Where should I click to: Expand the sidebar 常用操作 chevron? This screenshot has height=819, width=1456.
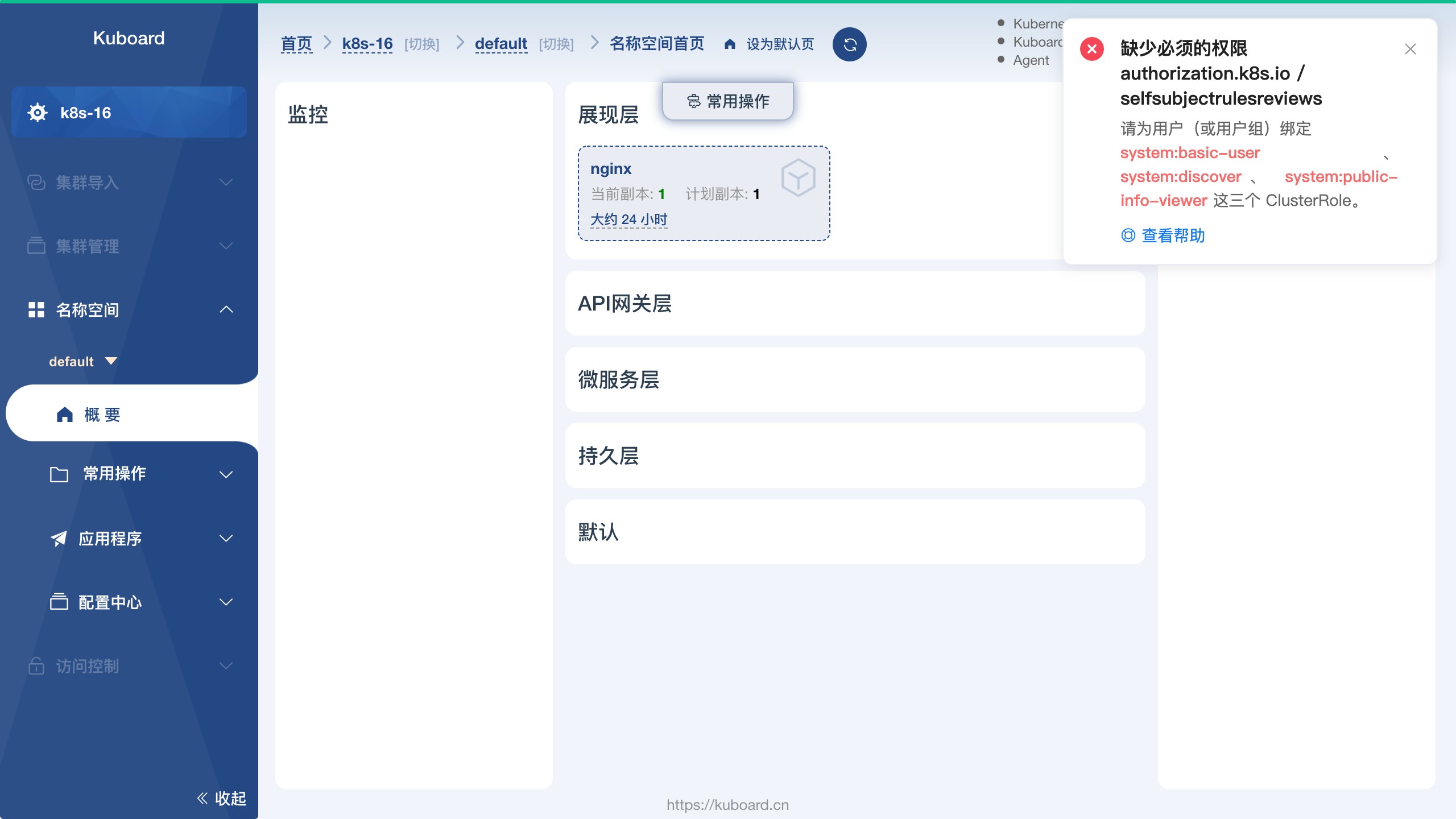(x=226, y=474)
